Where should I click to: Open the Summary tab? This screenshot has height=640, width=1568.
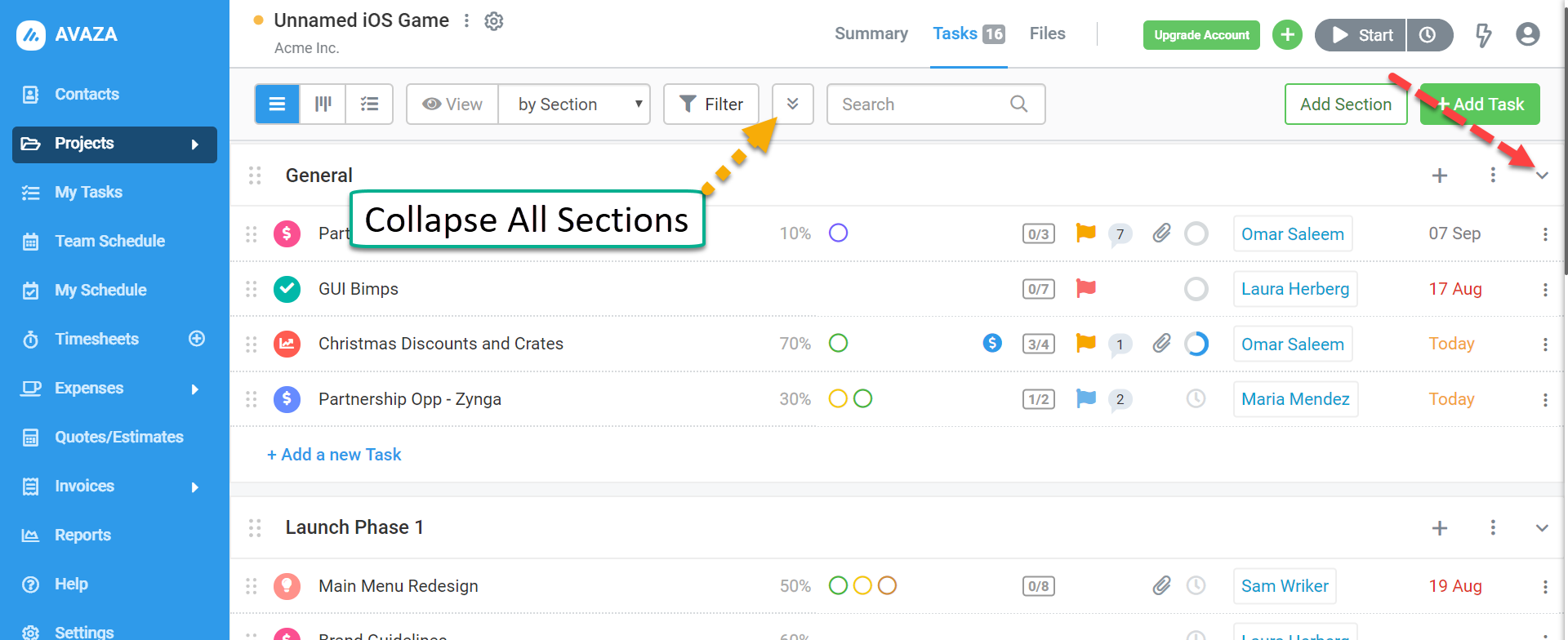click(871, 33)
